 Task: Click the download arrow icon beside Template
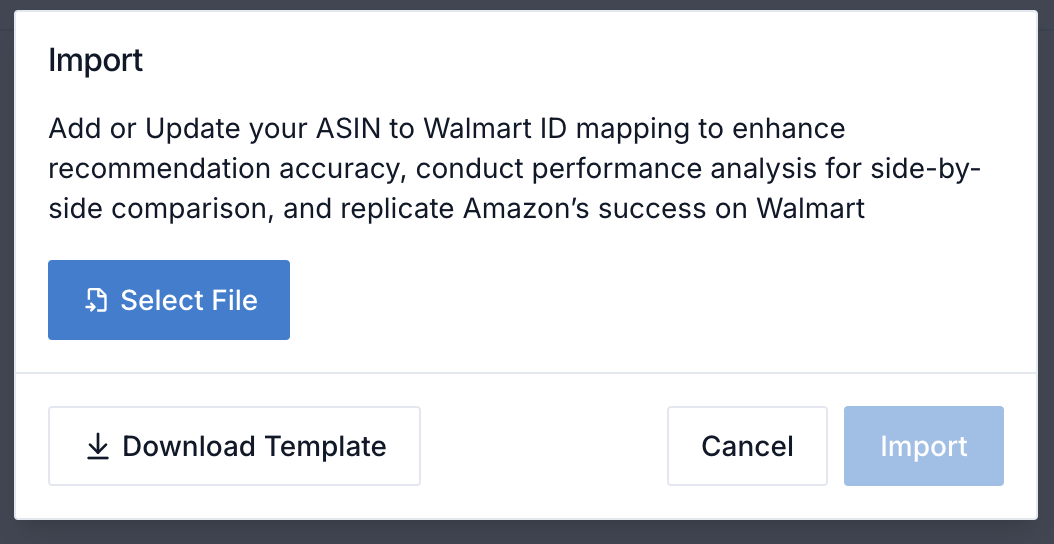point(98,446)
